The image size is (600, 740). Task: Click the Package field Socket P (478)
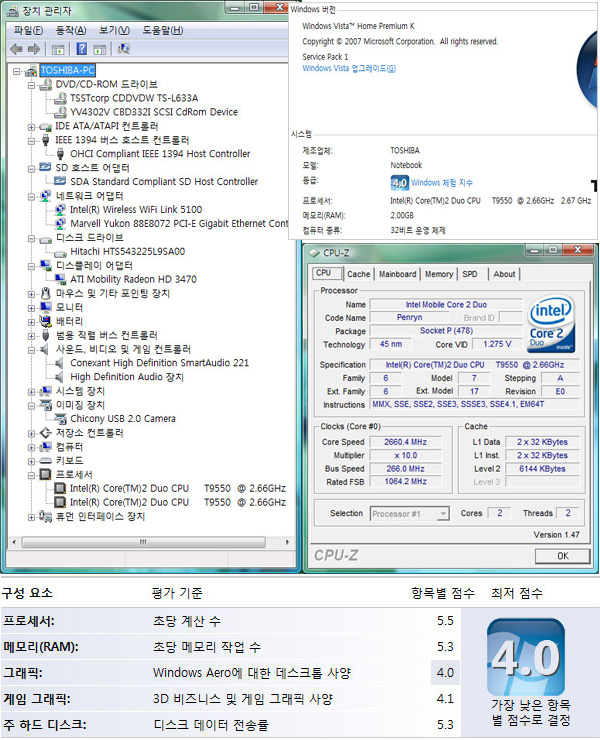coord(446,331)
